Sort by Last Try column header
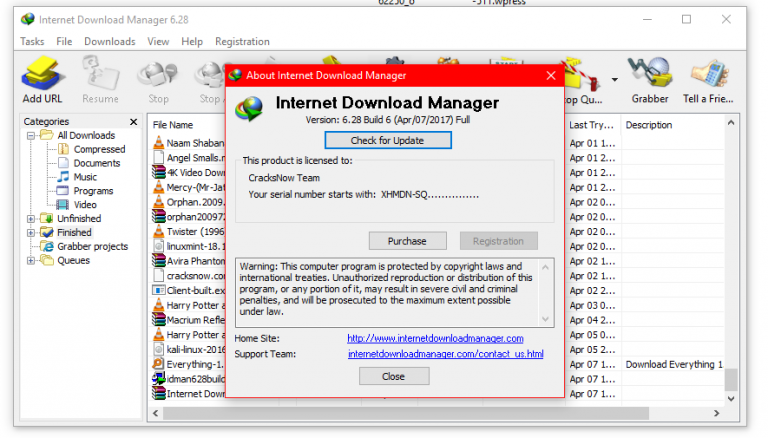 [591, 125]
